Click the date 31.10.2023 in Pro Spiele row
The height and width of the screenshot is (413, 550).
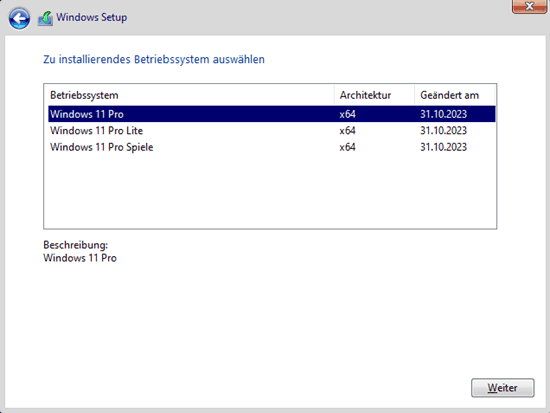443,147
